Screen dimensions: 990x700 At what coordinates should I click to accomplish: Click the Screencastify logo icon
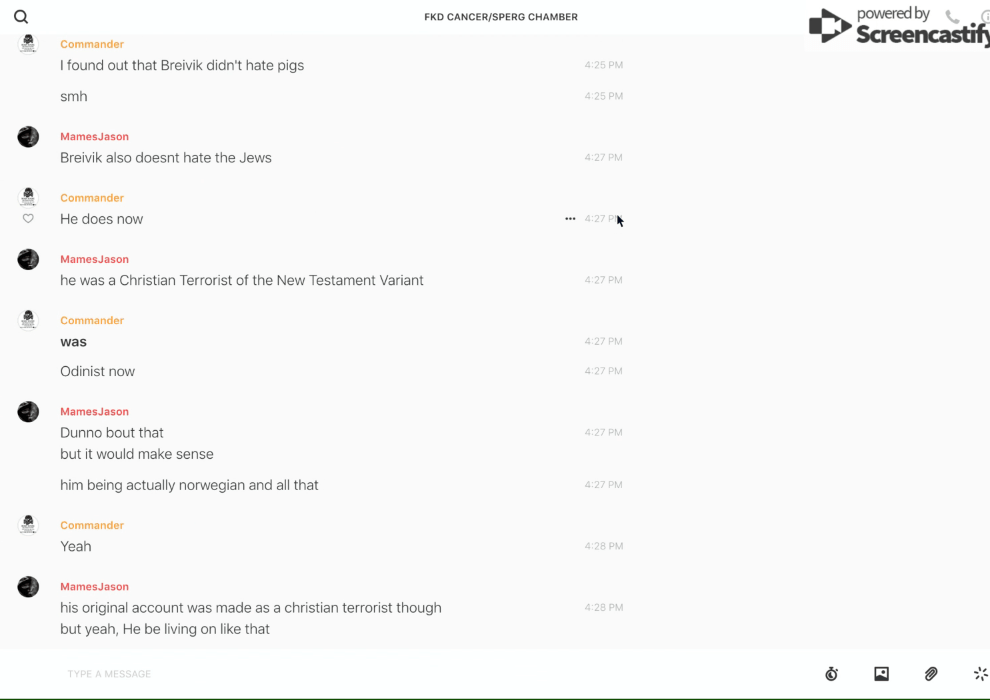point(830,26)
